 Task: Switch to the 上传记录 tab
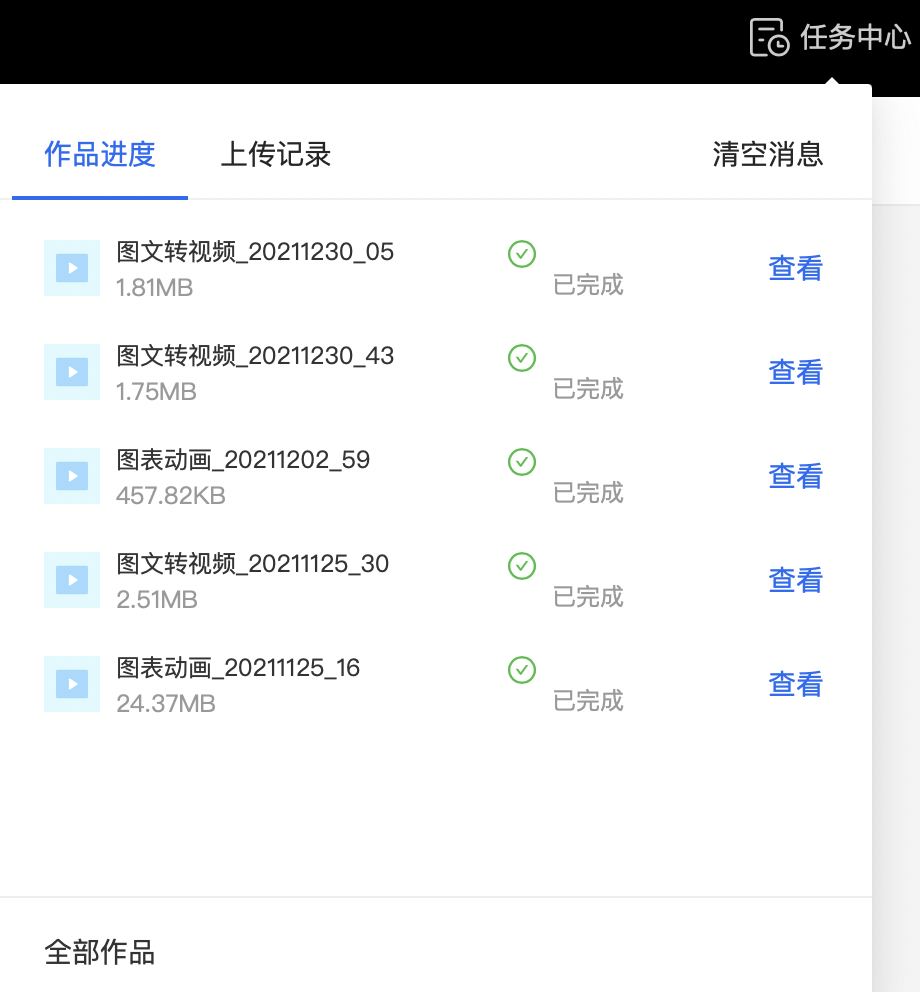(x=276, y=154)
